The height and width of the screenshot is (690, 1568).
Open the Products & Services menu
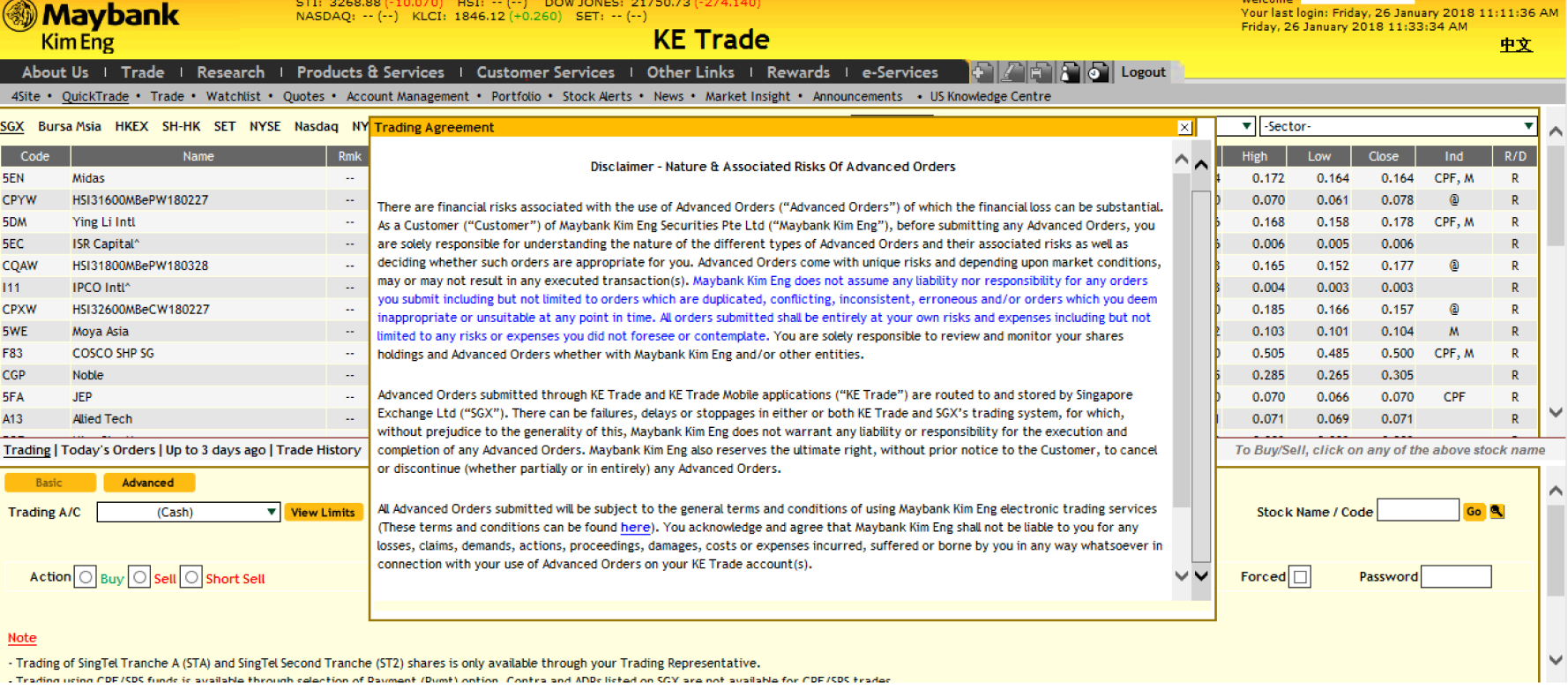(370, 72)
